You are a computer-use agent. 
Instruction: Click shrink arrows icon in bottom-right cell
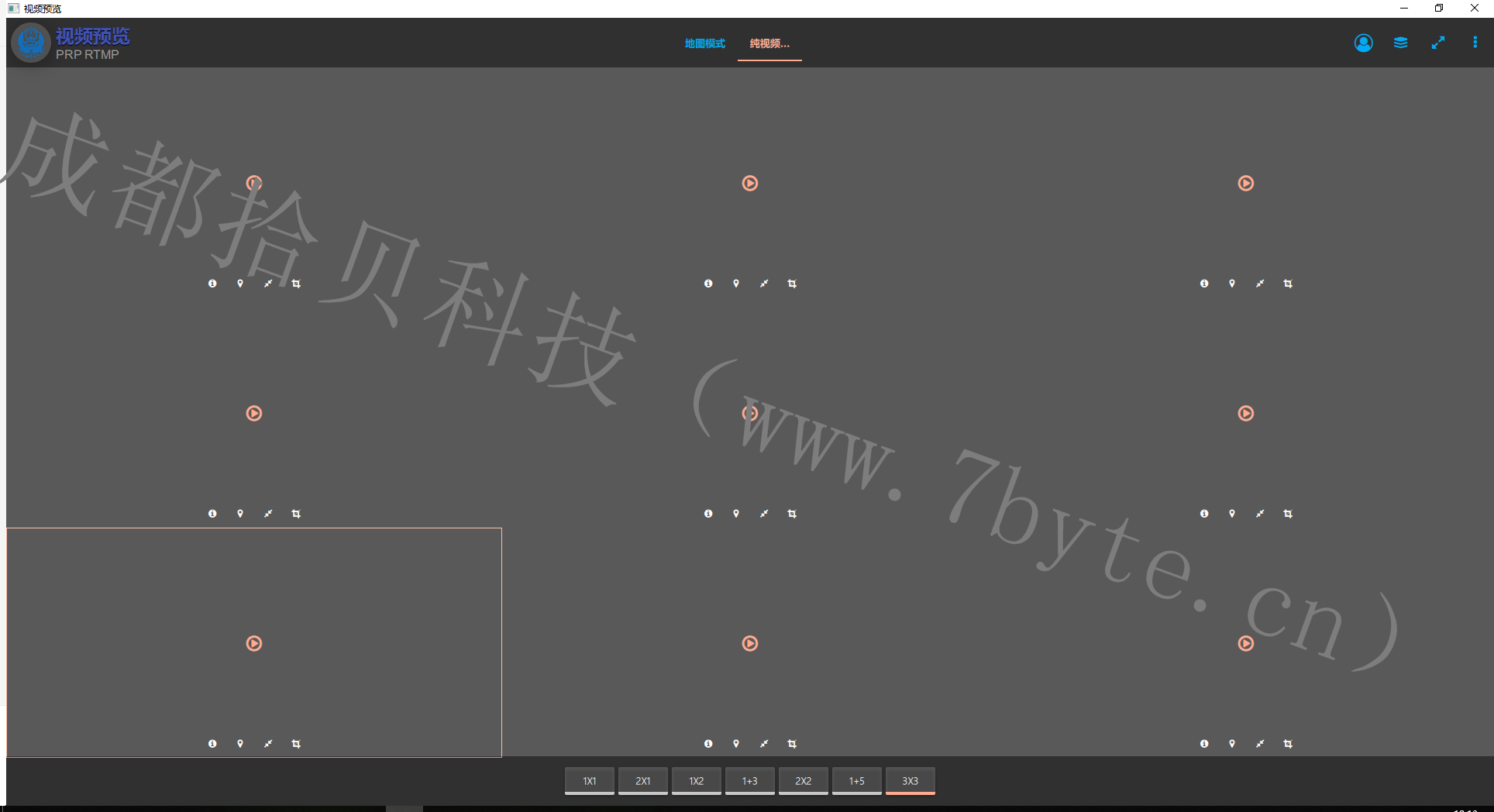pos(1260,744)
